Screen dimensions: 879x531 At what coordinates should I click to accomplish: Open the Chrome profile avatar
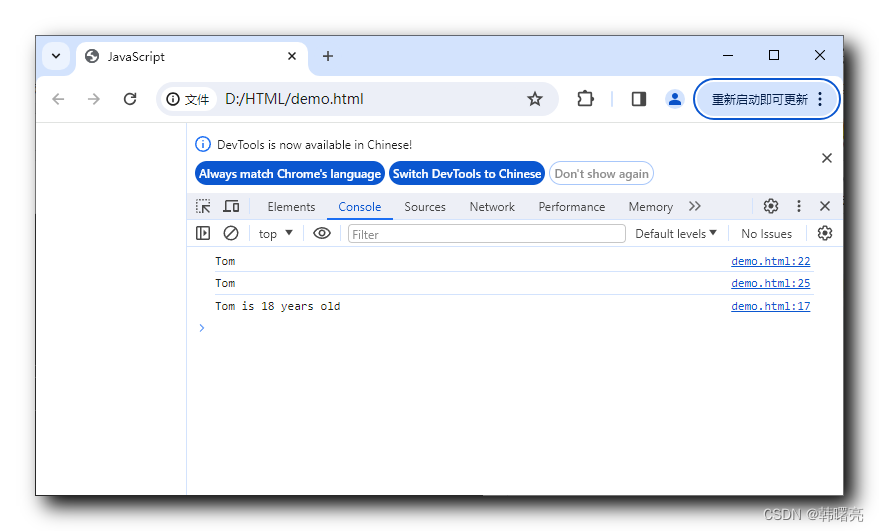pos(675,99)
